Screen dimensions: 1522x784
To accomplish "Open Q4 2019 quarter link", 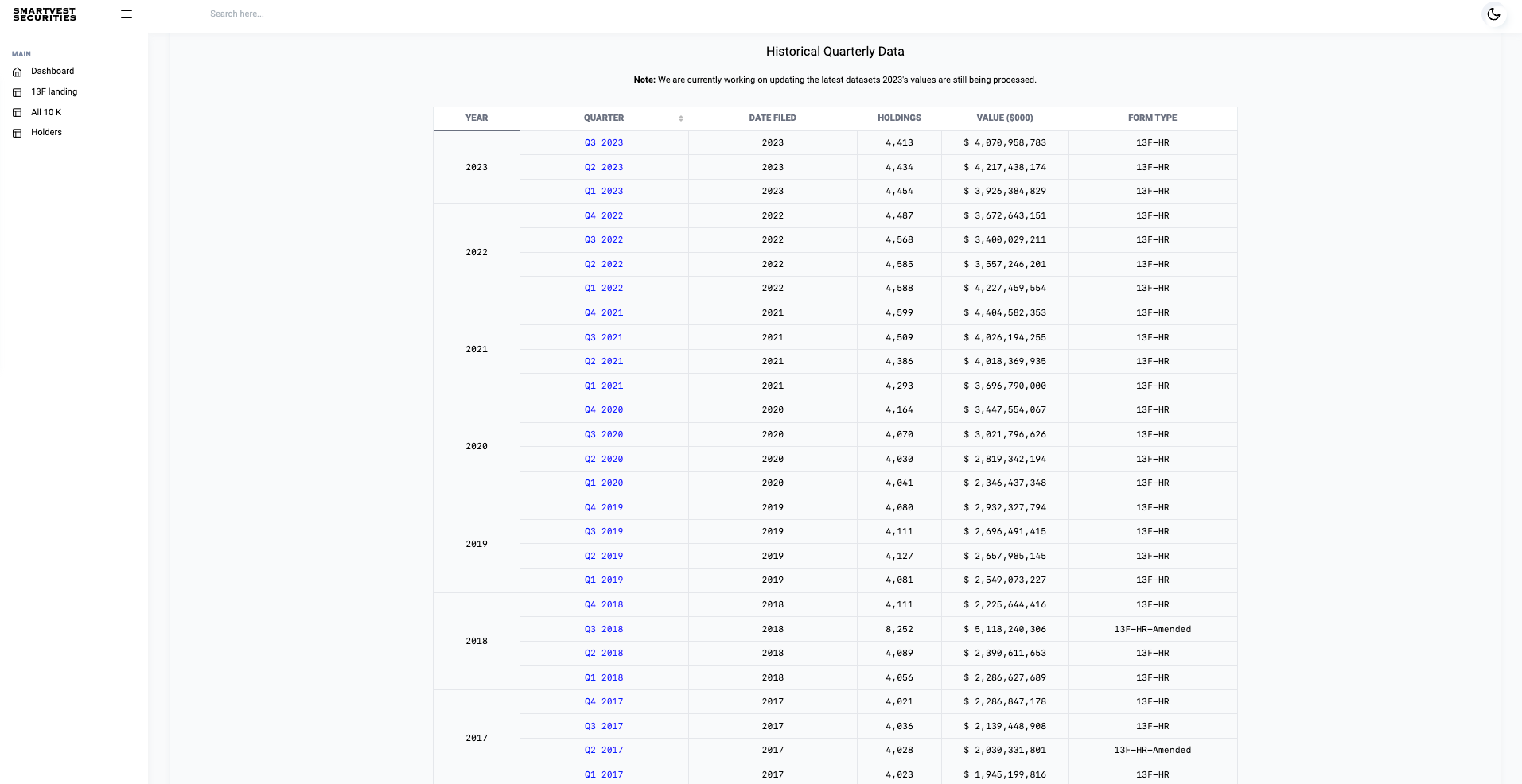I will coord(604,508).
